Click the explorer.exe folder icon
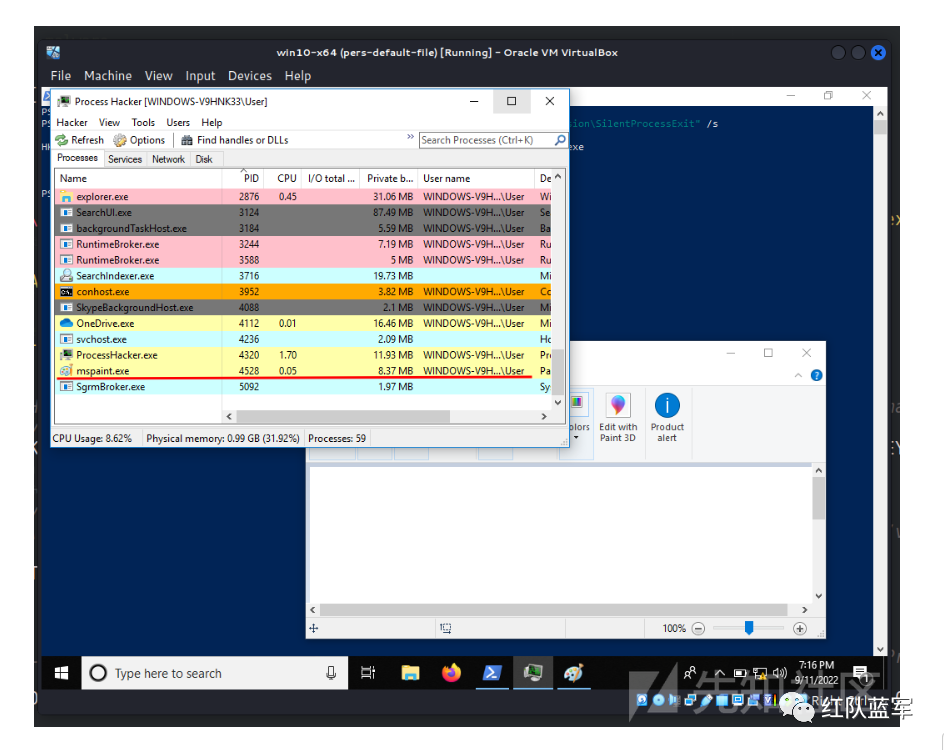Screen dimensions: 944x750 coord(66,197)
